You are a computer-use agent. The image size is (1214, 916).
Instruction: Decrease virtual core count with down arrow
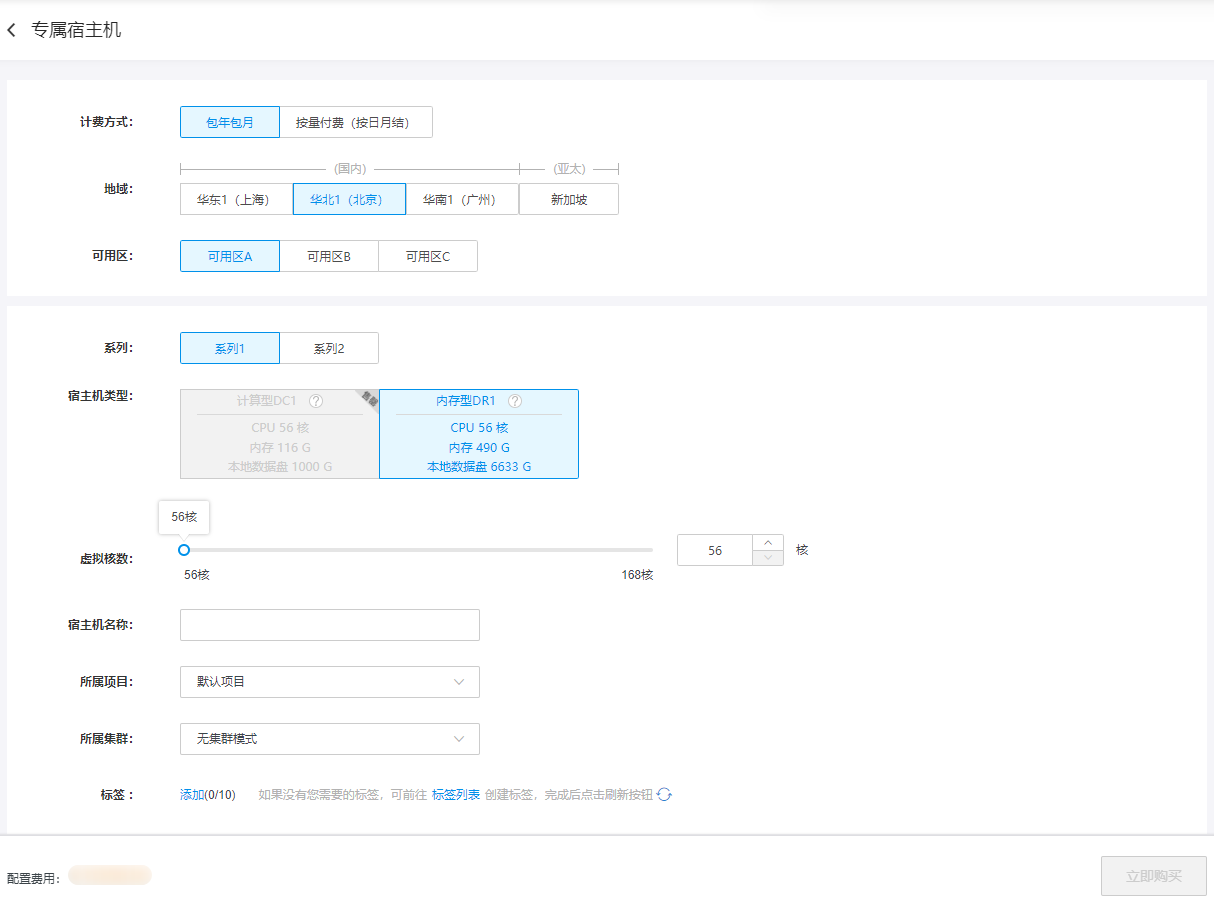tap(767, 557)
